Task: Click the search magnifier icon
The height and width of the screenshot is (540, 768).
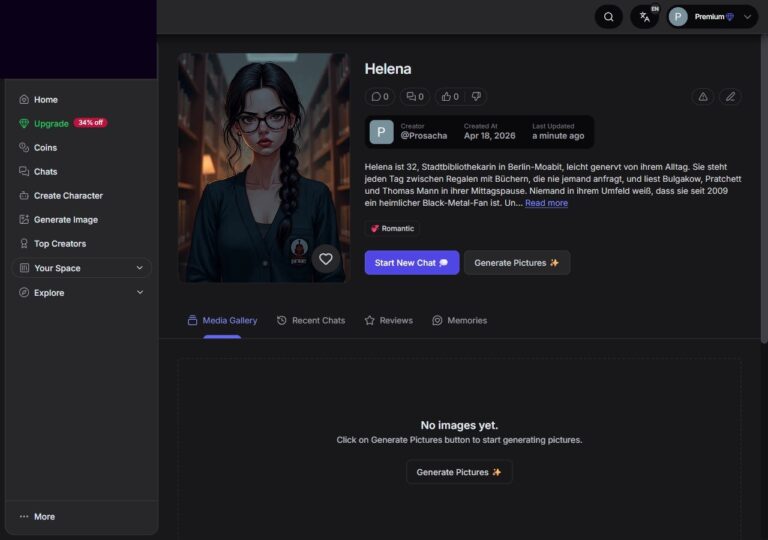Action: point(608,17)
